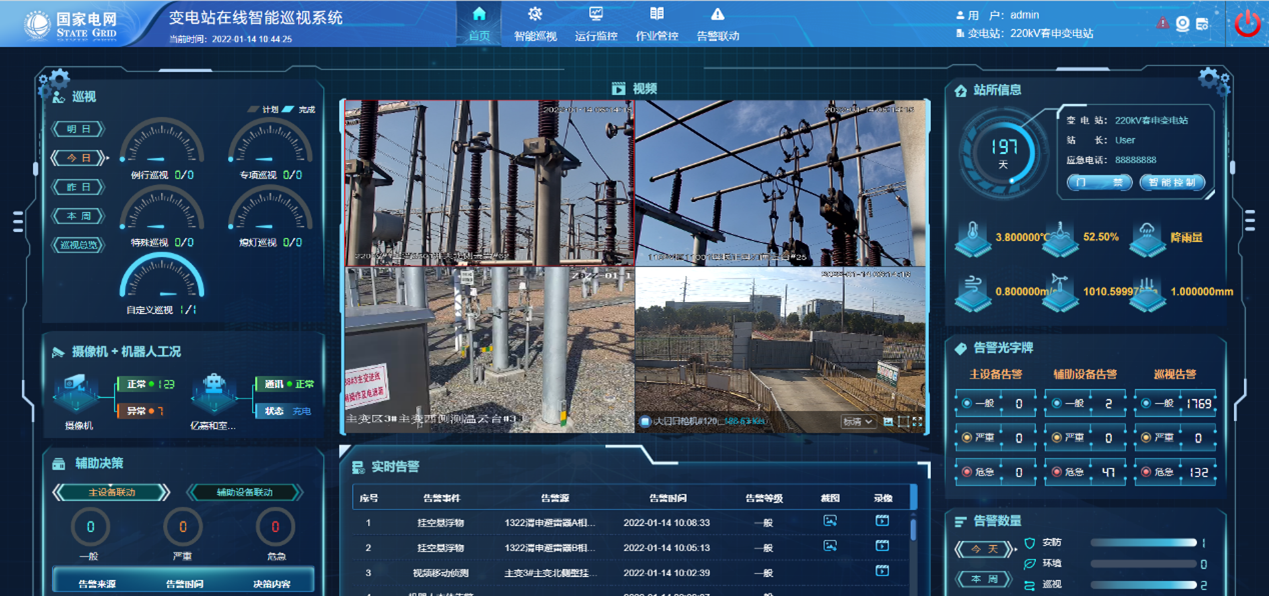This screenshot has height=596, width=1269.
Task: Click the gear icon on 巡视 panel
Action: [54, 83]
